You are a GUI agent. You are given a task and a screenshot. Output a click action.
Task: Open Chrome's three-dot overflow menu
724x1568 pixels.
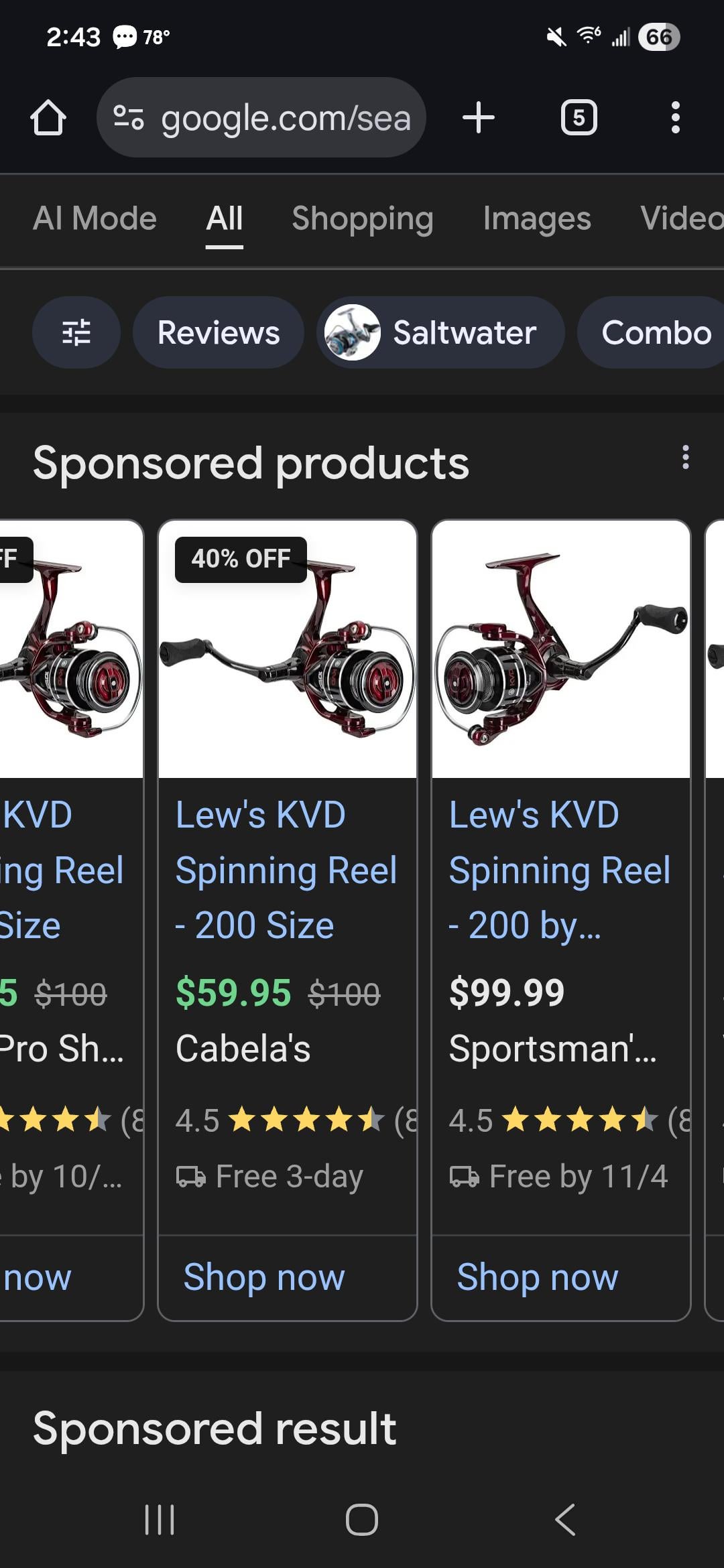(676, 118)
